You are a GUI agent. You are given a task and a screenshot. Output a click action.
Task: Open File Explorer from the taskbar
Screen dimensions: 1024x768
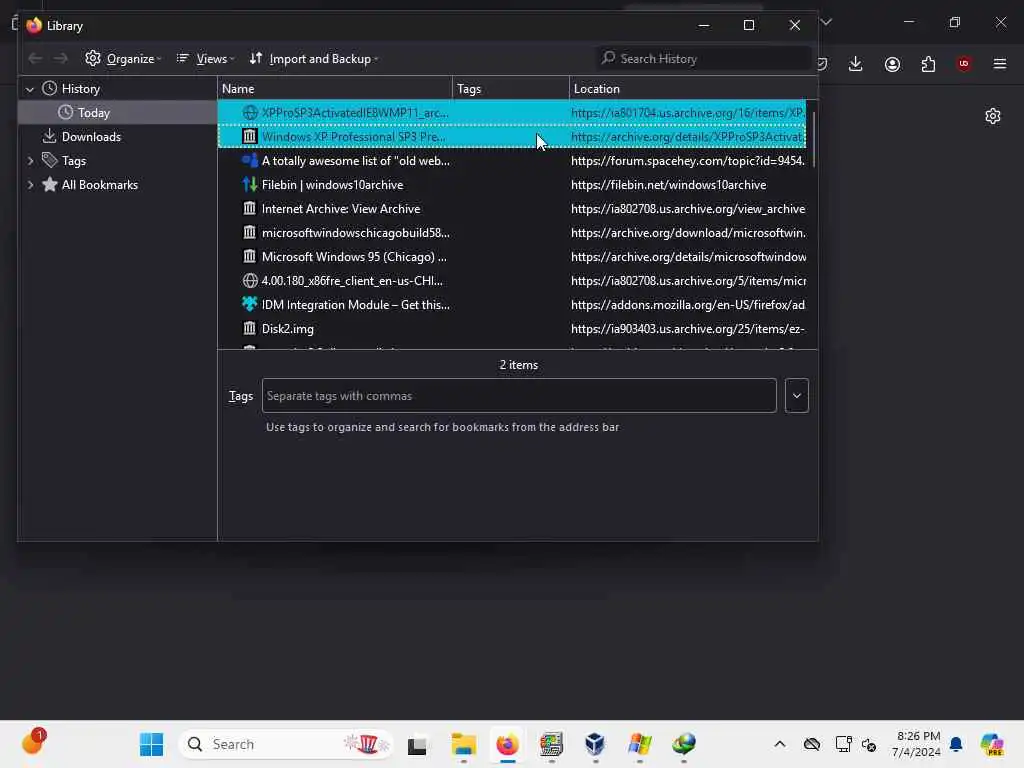click(464, 744)
